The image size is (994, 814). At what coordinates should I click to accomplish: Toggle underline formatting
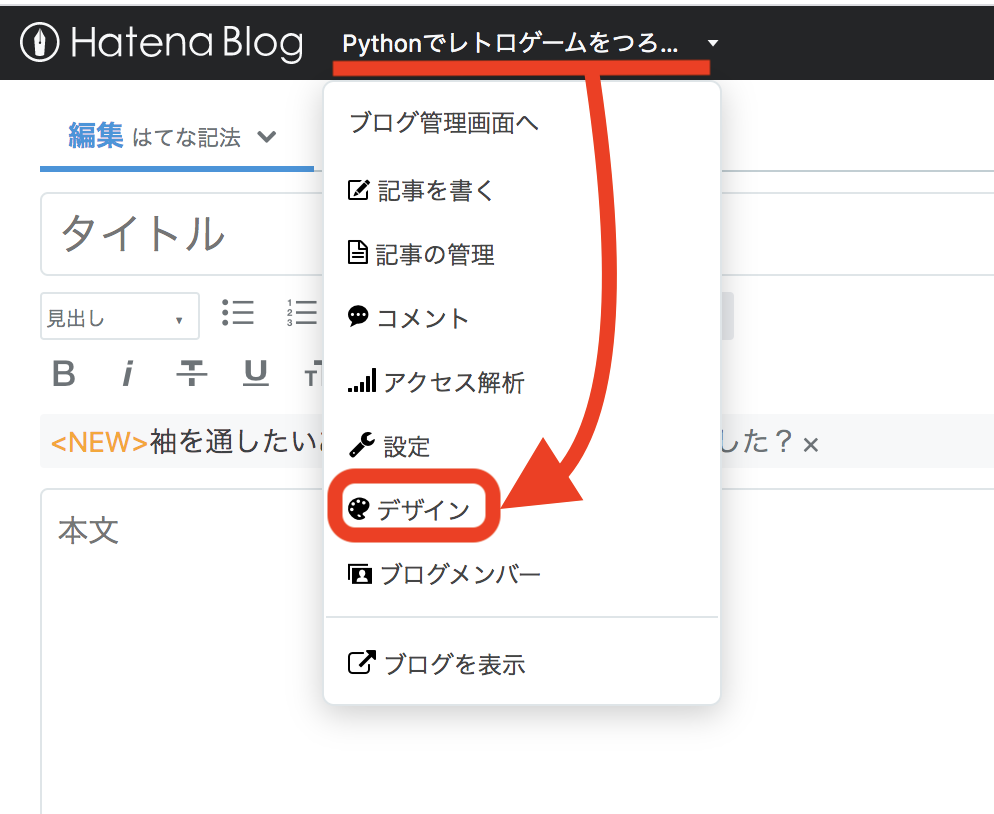[x=255, y=373]
